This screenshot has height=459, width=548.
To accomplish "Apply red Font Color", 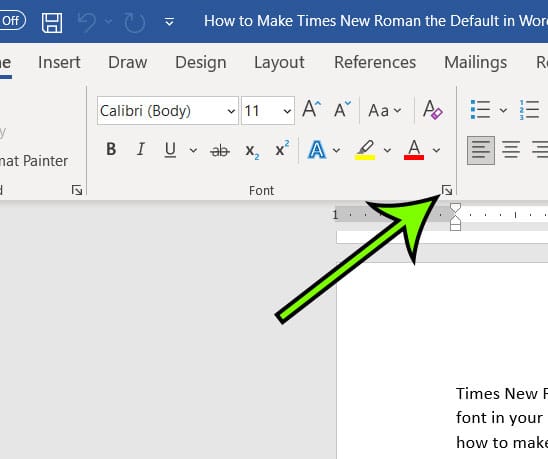I will 414,150.
